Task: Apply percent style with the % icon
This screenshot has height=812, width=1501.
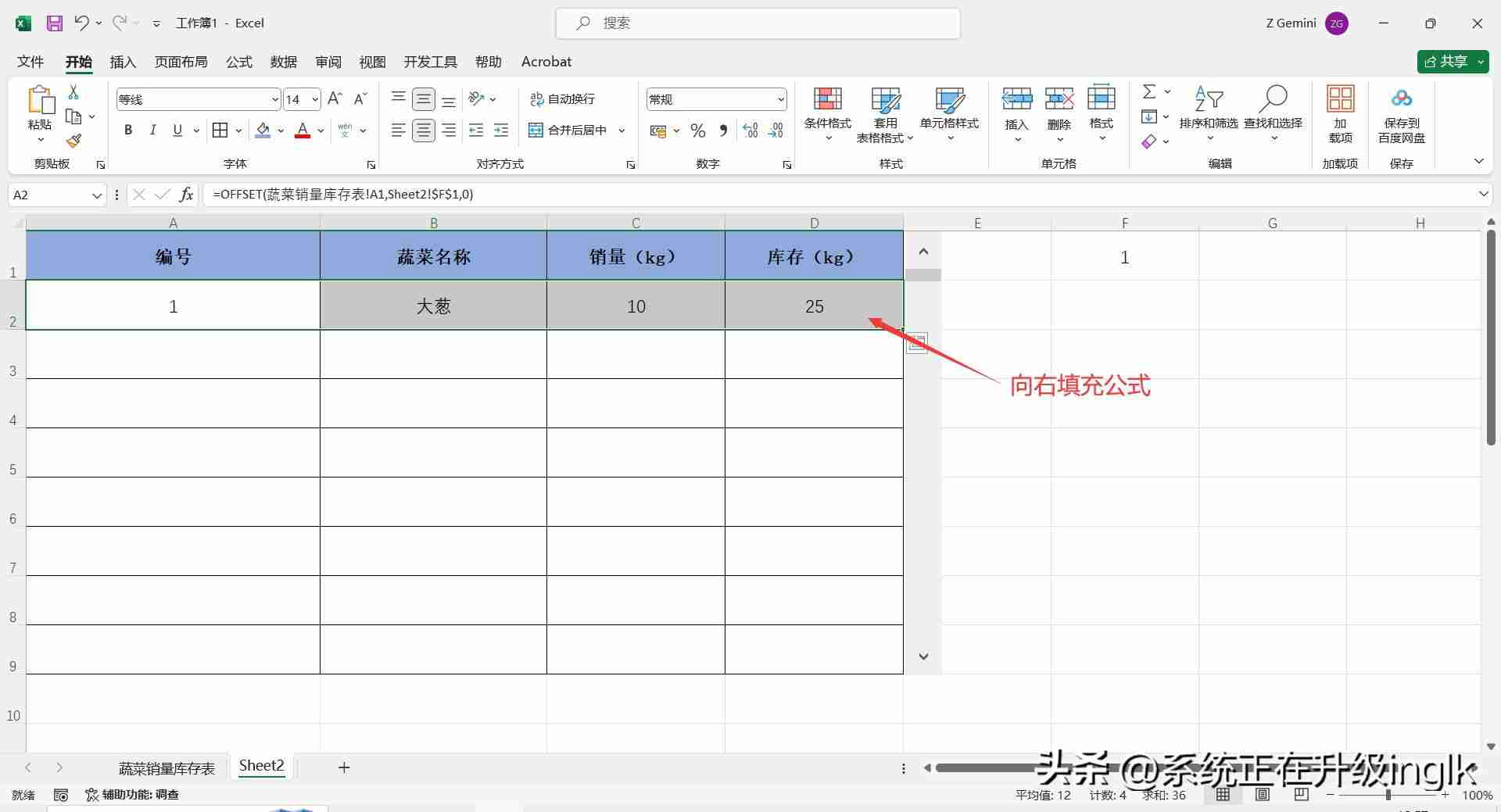Action: 698,131
